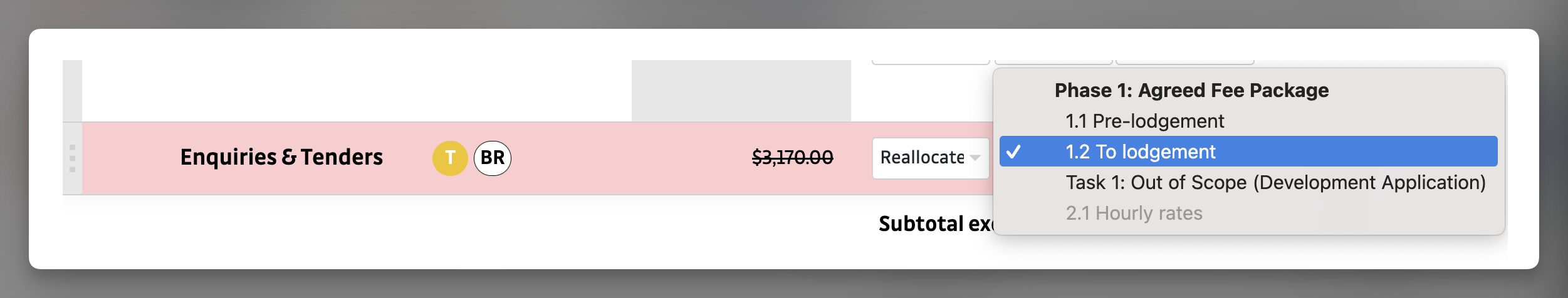
Task: Click the greyed-out 2.1 Hourly rates entry
Action: pyautogui.click(x=1134, y=213)
